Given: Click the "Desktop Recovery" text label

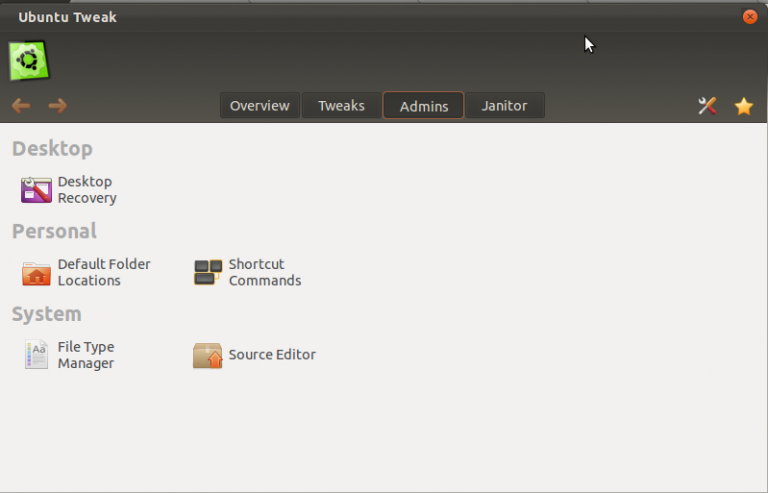Looking at the screenshot, I should (87, 190).
